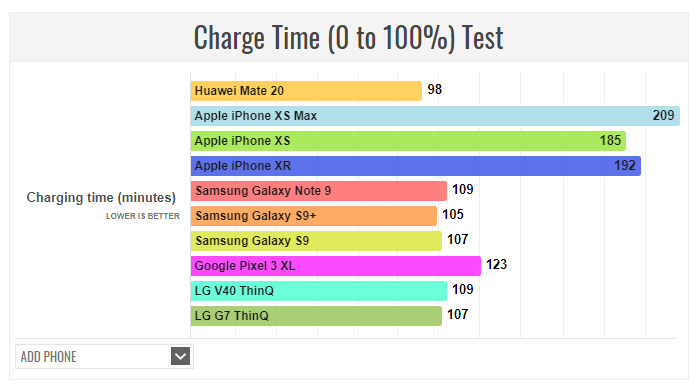The height and width of the screenshot is (383, 694).
Task: Click the 209 value on iPhone XS Max
Action: [x=663, y=116]
